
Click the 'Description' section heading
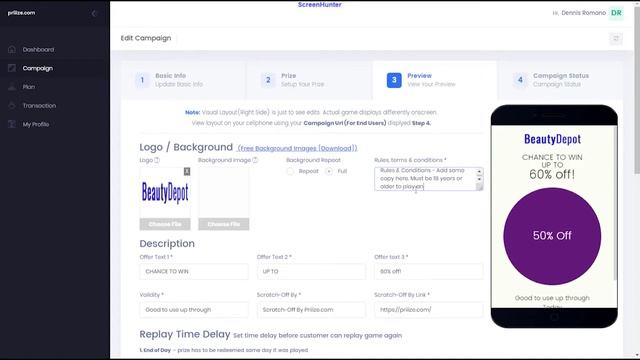167,244
